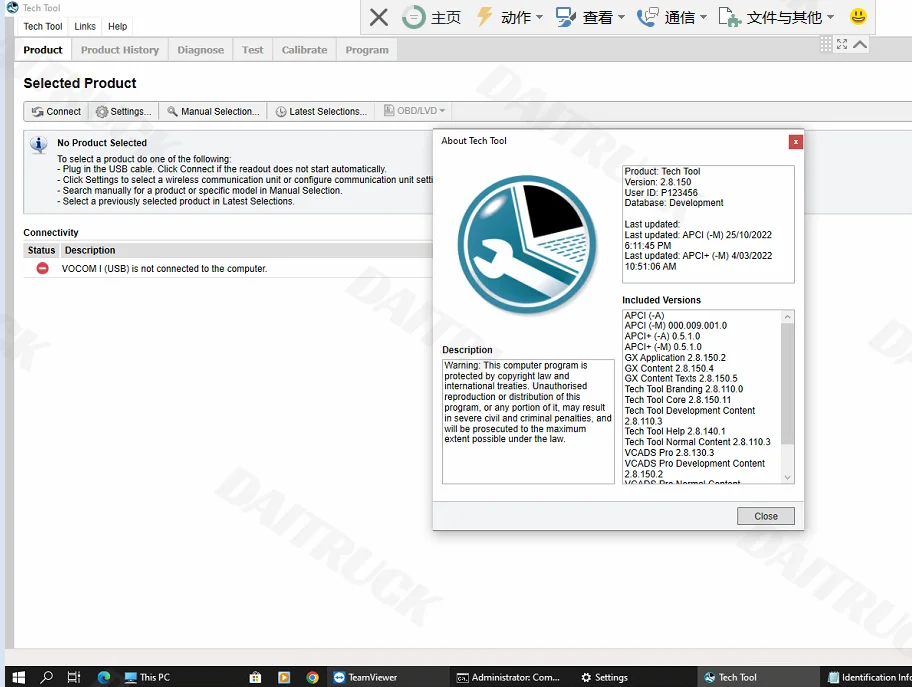Collapse the remote toolbar with the up chevron

tap(860, 44)
